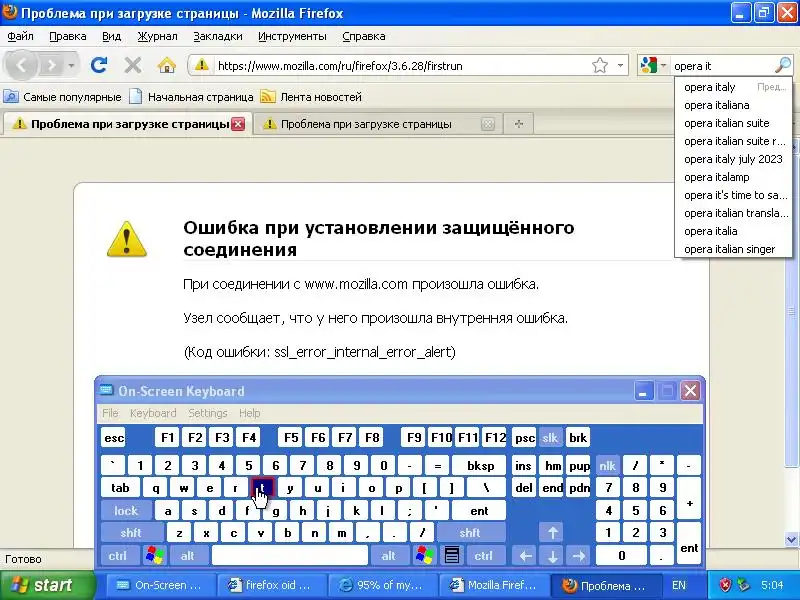Click the Start button
Image resolution: width=800 pixels, height=600 pixels.
pyautogui.click(x=47, y=585)
